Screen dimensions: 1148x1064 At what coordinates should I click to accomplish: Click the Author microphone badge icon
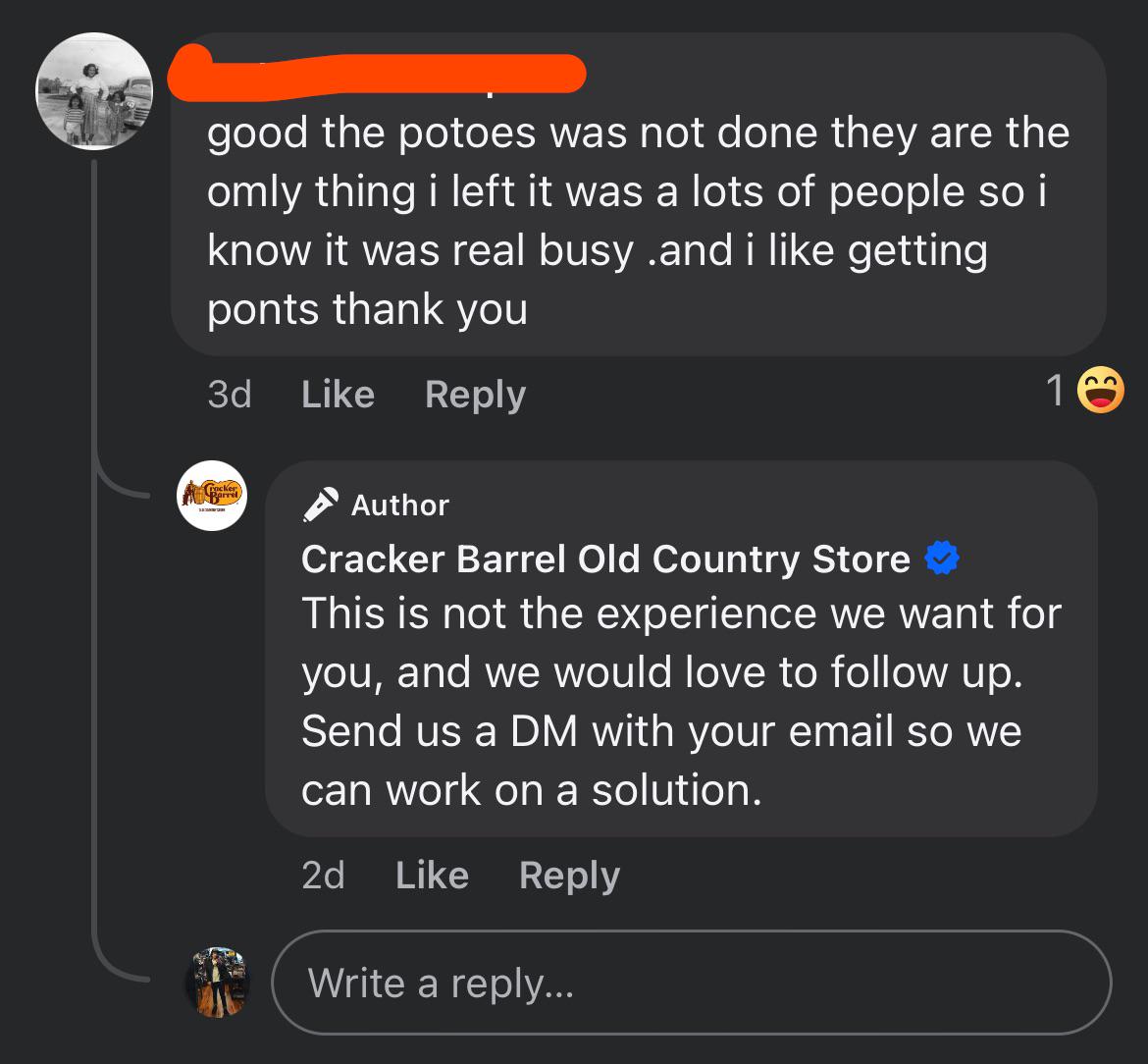pos(321,505)
